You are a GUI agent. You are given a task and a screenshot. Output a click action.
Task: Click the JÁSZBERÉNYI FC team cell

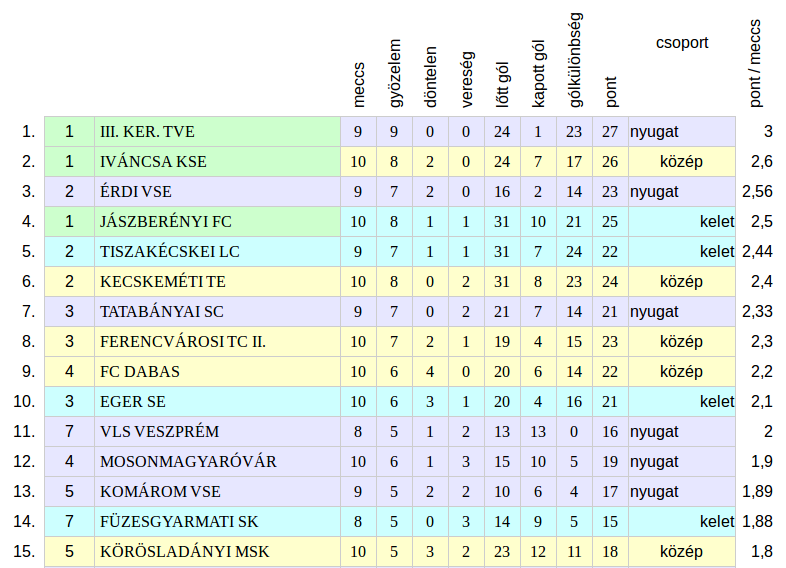tap(218, 222)
